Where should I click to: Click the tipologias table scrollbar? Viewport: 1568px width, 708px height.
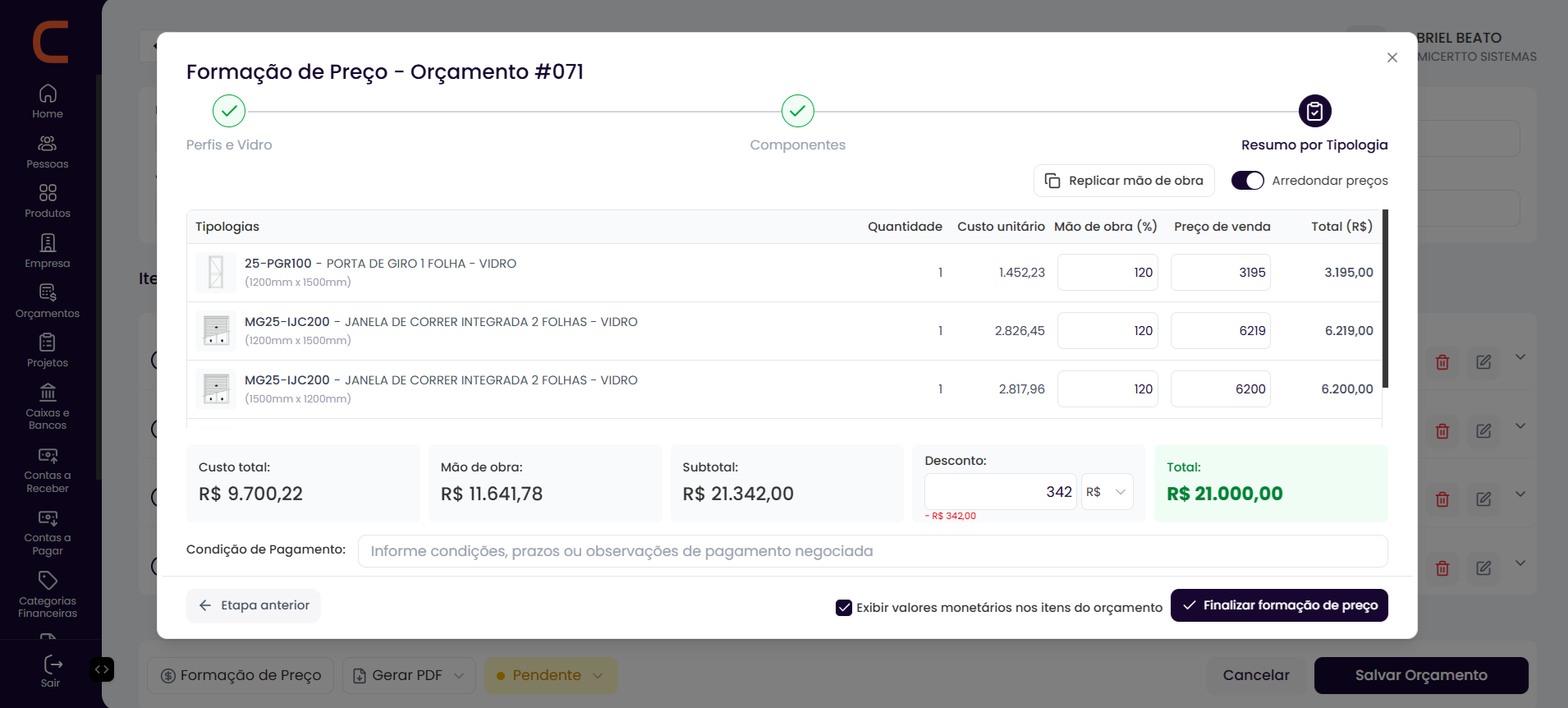tap(1386, 299)
